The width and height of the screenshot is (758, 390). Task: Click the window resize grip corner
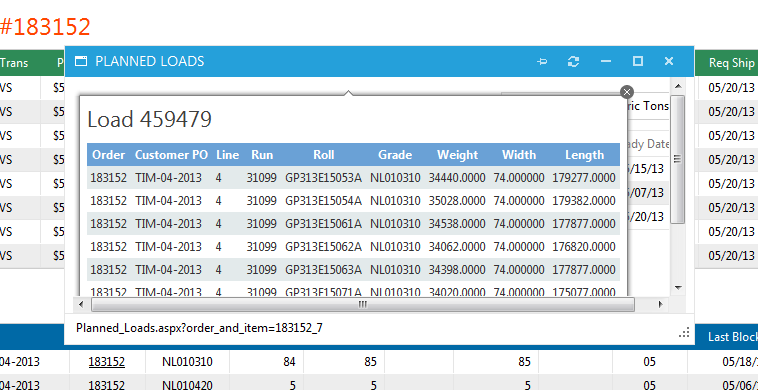click(x=684, y=332)
